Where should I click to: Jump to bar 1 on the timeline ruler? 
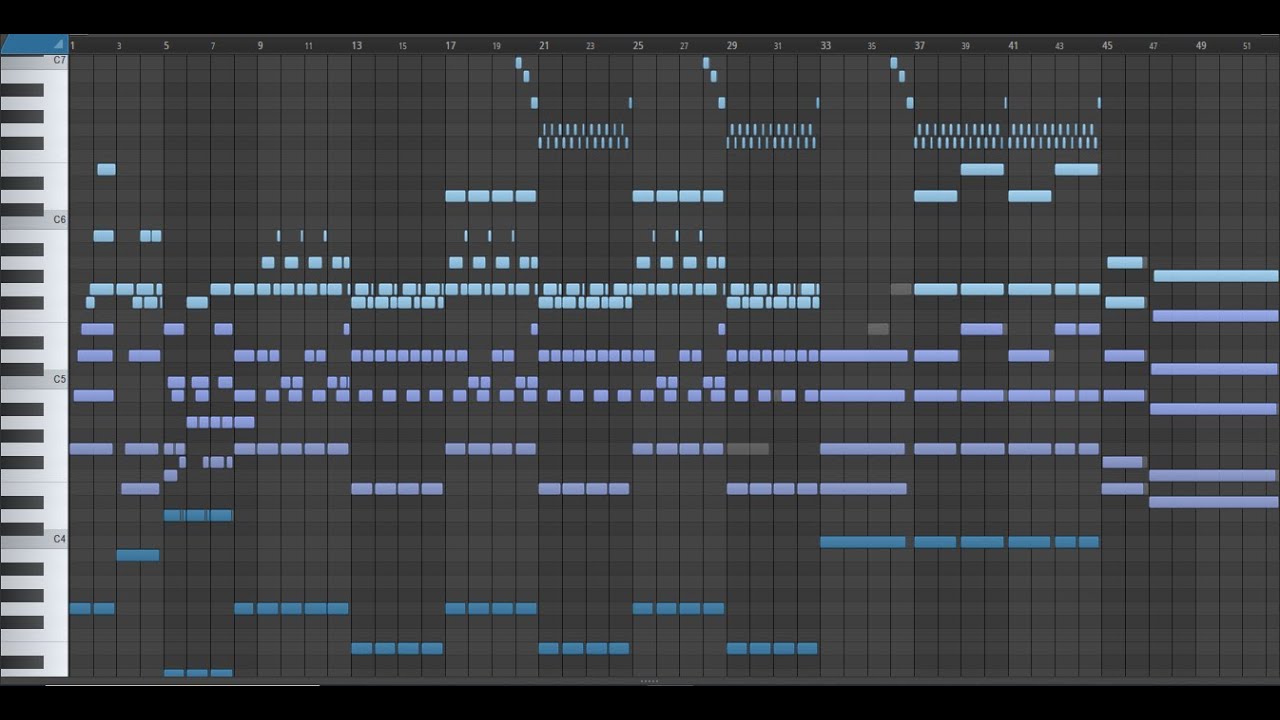pos(73,45)
